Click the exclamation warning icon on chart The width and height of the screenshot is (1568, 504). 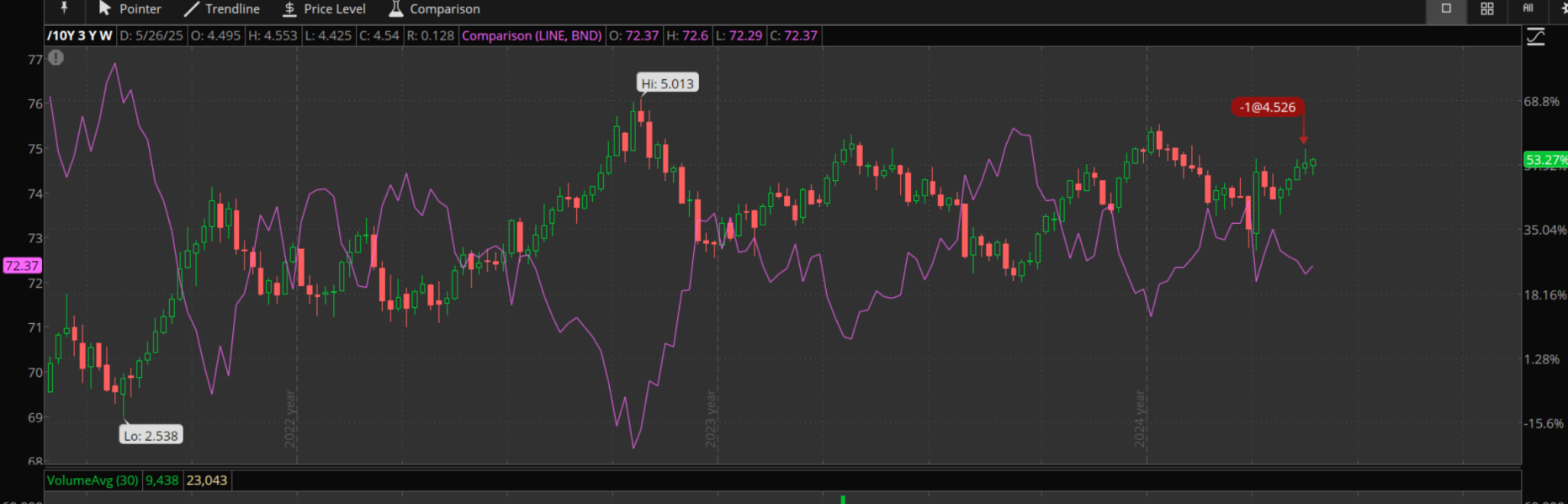[x=56, y=58]
